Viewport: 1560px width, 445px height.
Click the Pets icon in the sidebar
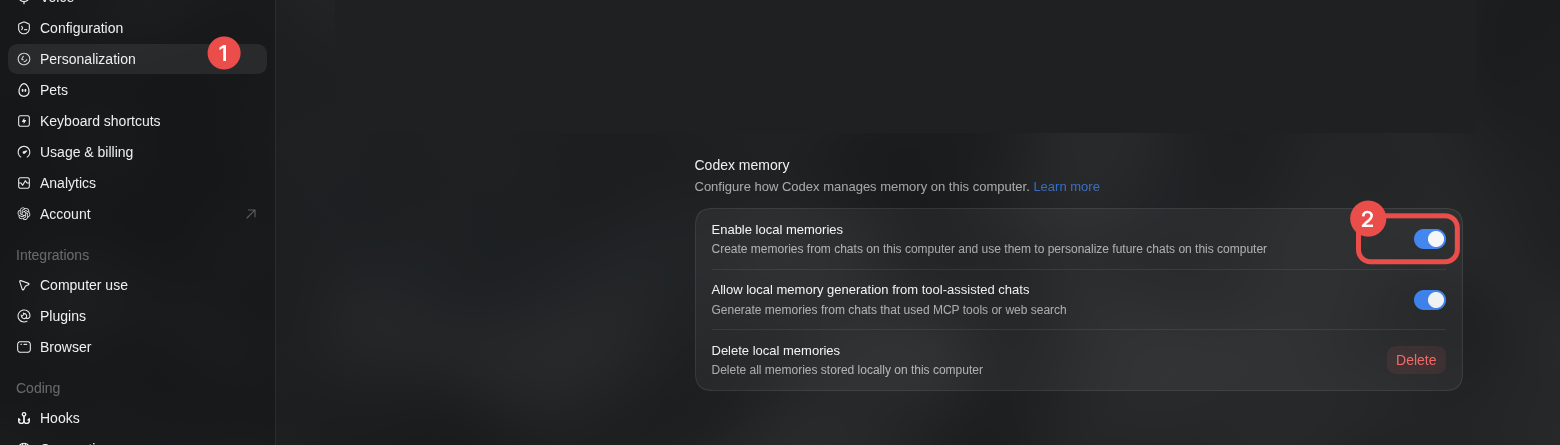(x=24, y=90)
